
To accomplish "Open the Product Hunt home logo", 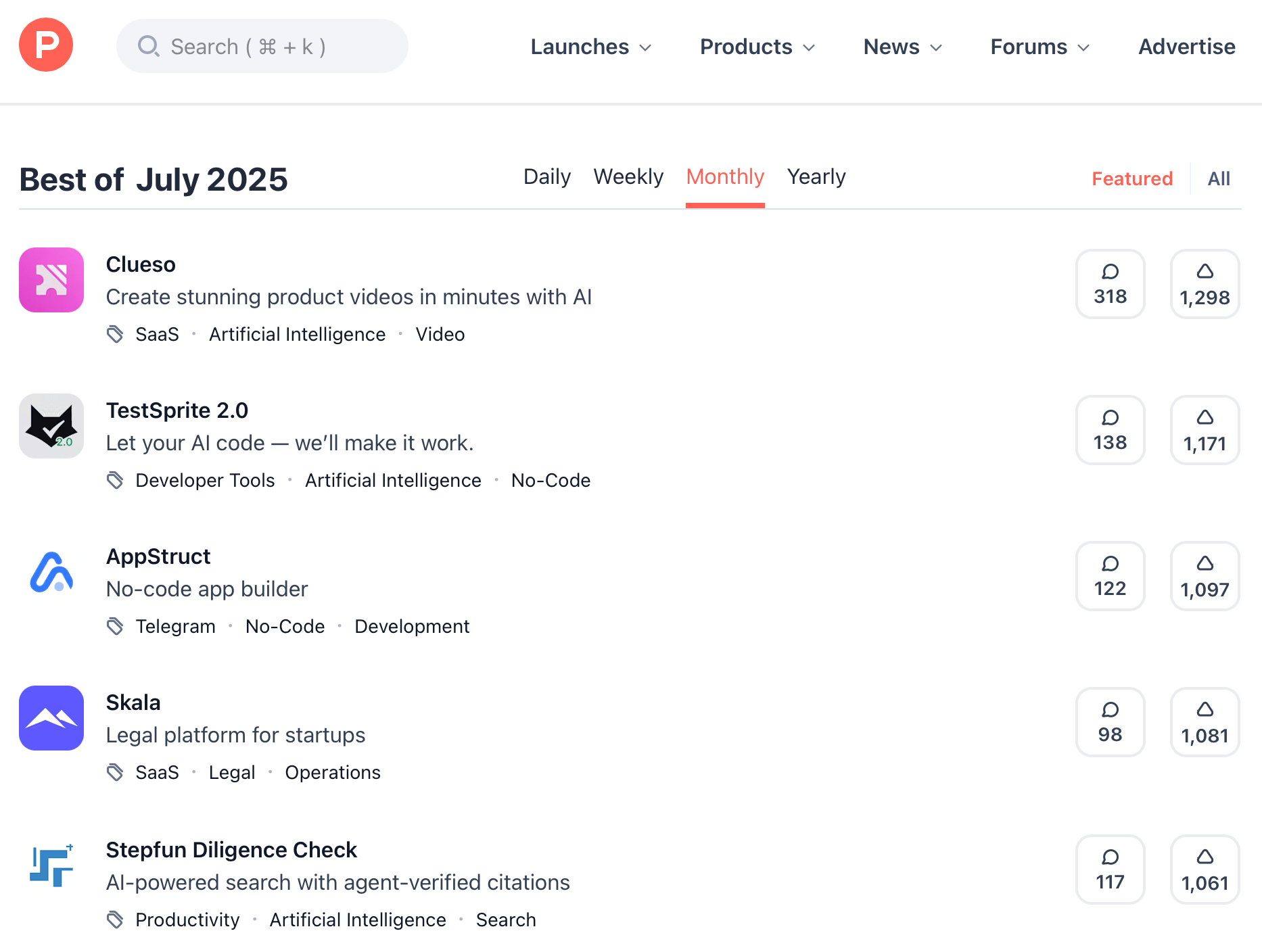I will click(x=46, y=45).
